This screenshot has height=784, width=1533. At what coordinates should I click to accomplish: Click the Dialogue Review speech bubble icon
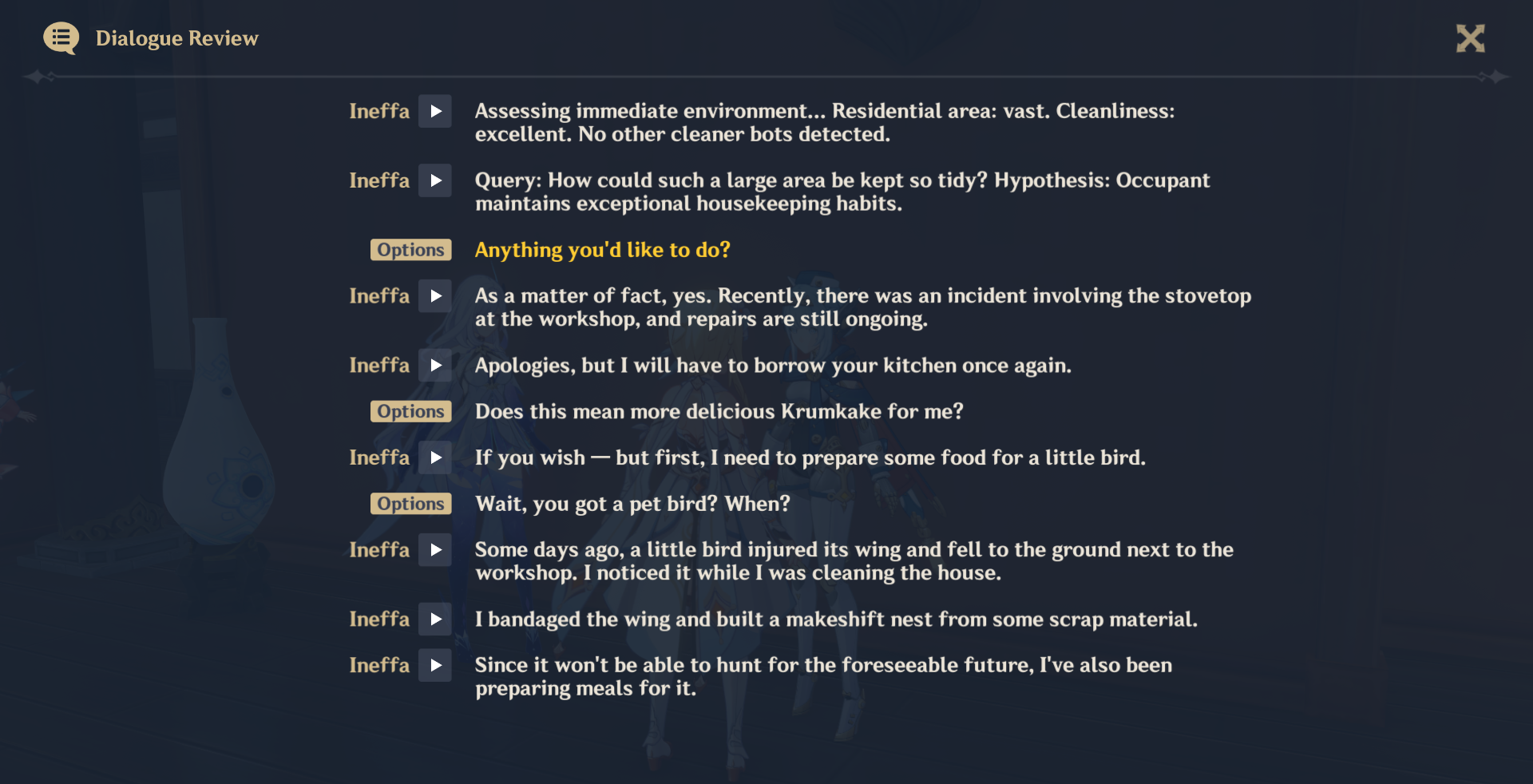point(61,38)
